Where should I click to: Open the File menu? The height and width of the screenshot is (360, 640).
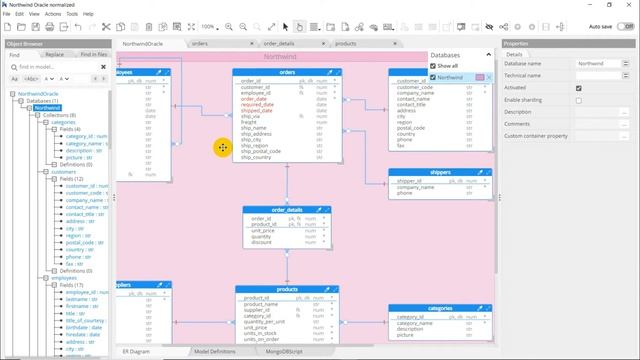click(7, 14)
